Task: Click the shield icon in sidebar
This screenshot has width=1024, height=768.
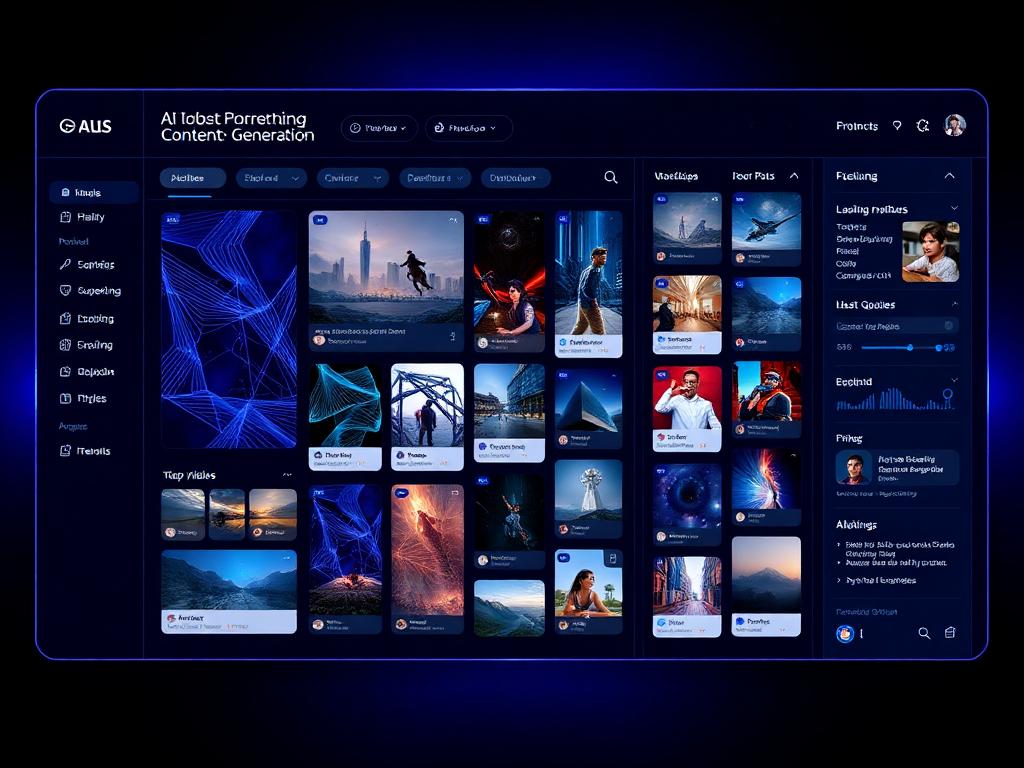Action: [x=65, y=291]
